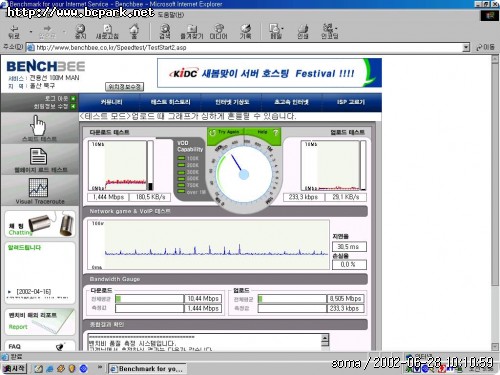This screenshot has width=500, height=375.
Task: Click the Internet Explorer quick launch icon
Action: pos(50,368)
